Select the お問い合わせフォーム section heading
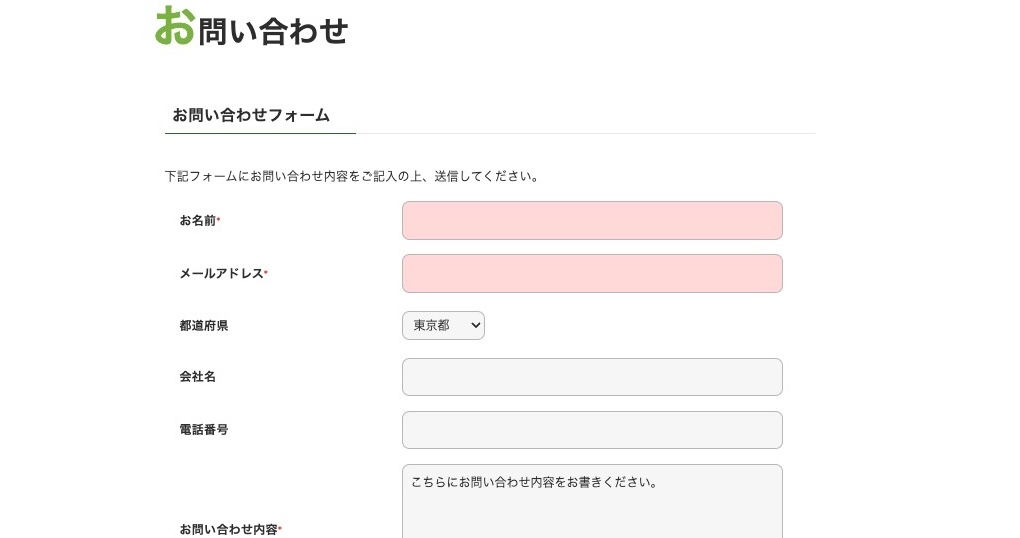Image resolution: width=1020 pixels, height=538 pixels. click(251, 115)
